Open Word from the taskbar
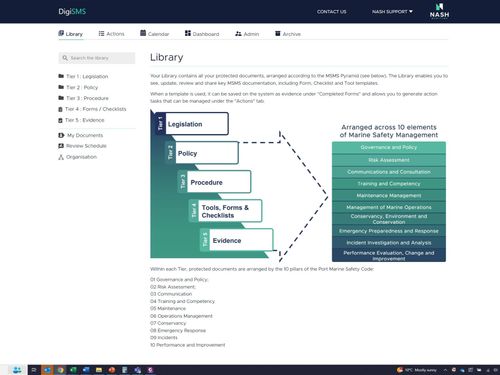500x375 pixels. point(86,370)
